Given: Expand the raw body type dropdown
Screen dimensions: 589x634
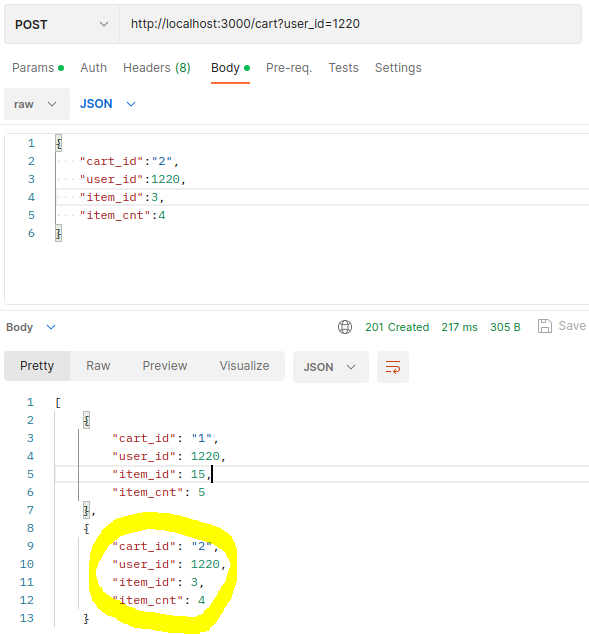Looking at the screenshot, I should pyautogui.click(x=37, y=104).
